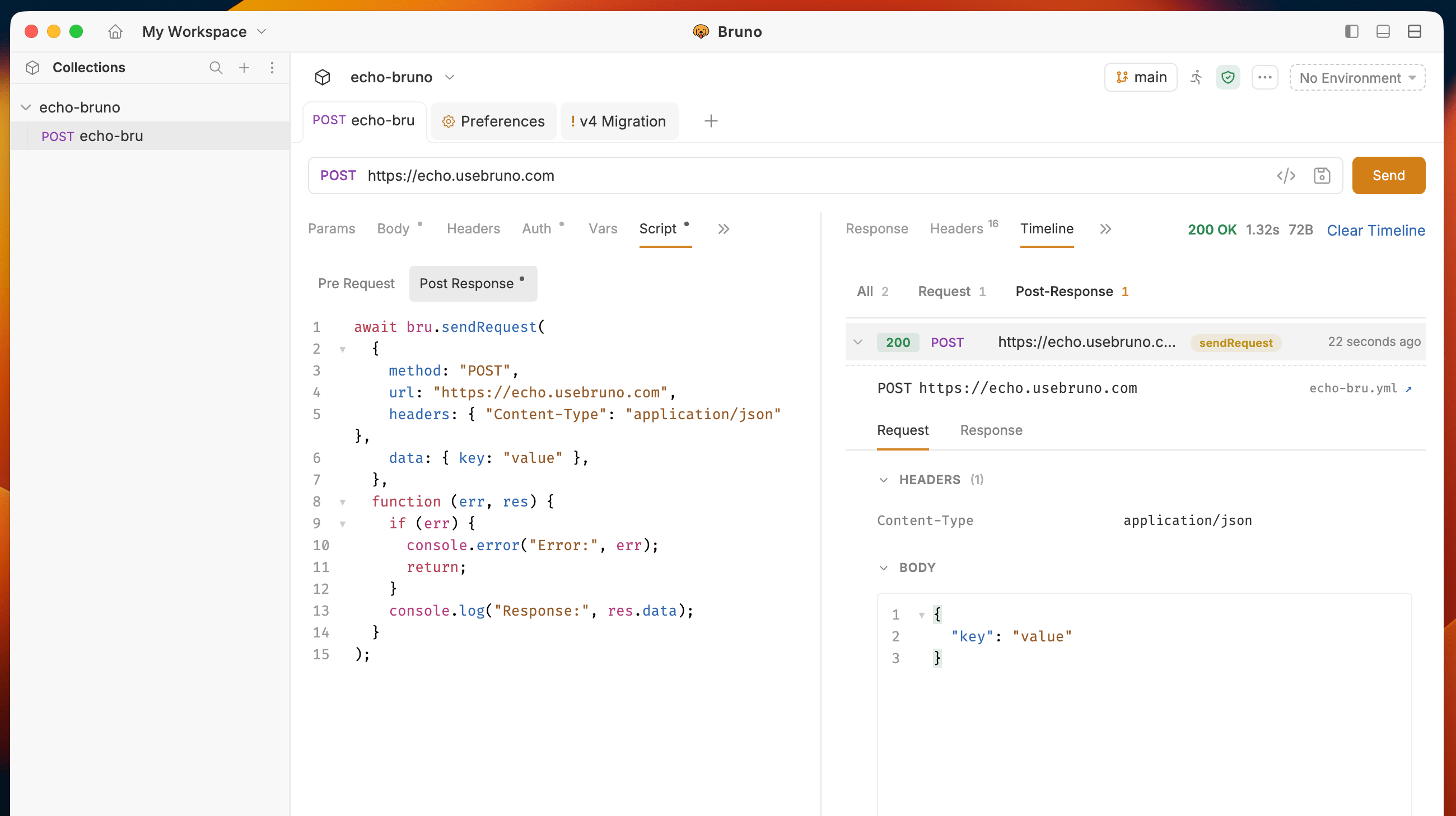
Task: Switch to the v4 Migration tab
Action: pyautogui.click(x=619, y=121)
